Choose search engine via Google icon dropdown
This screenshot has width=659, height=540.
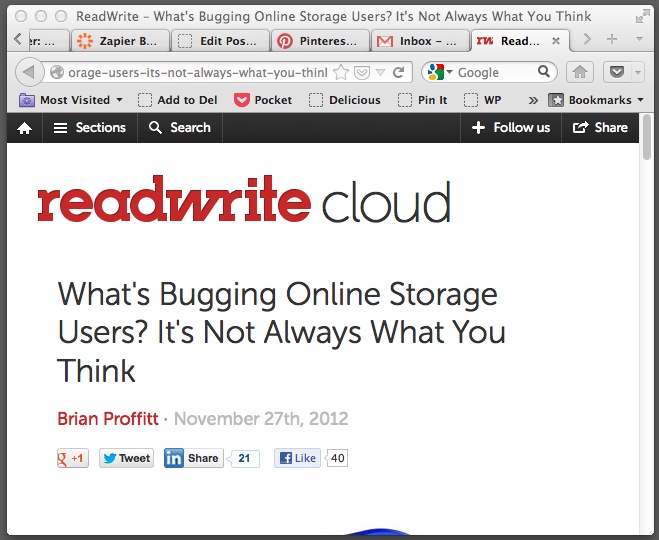click(440, 72)
